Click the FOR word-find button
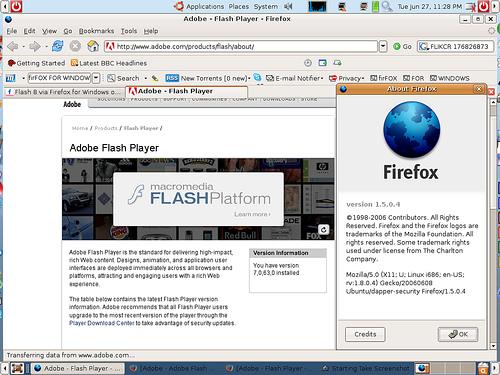Viewport: 500px width, 375px height. [x=413, y=78]
